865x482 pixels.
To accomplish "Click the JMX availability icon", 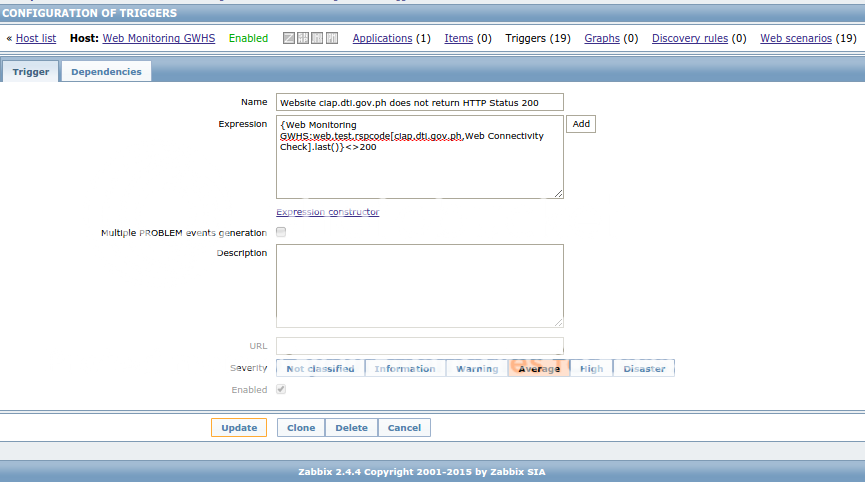I will click(x=317, y=38).
